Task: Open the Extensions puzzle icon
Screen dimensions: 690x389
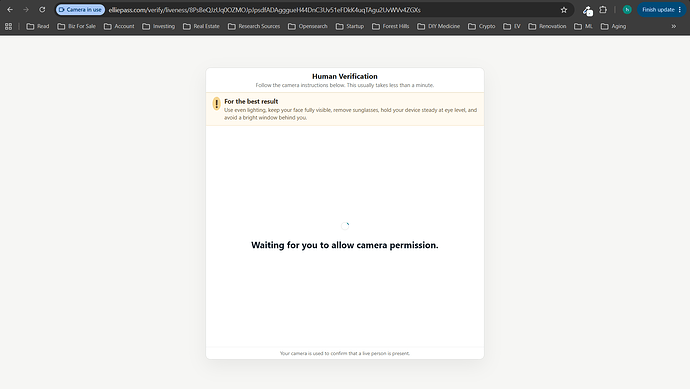Action: 603,10
